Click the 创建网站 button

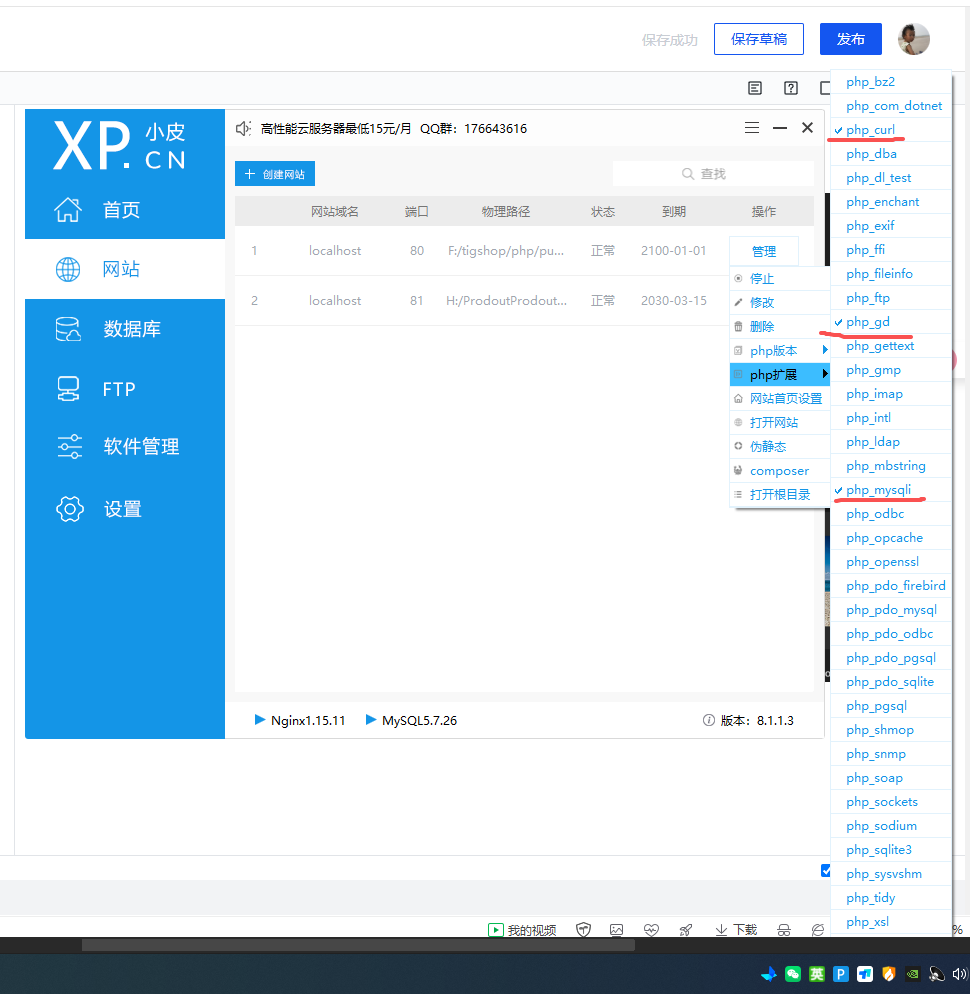pyautogui.click(x=275, y=174)
